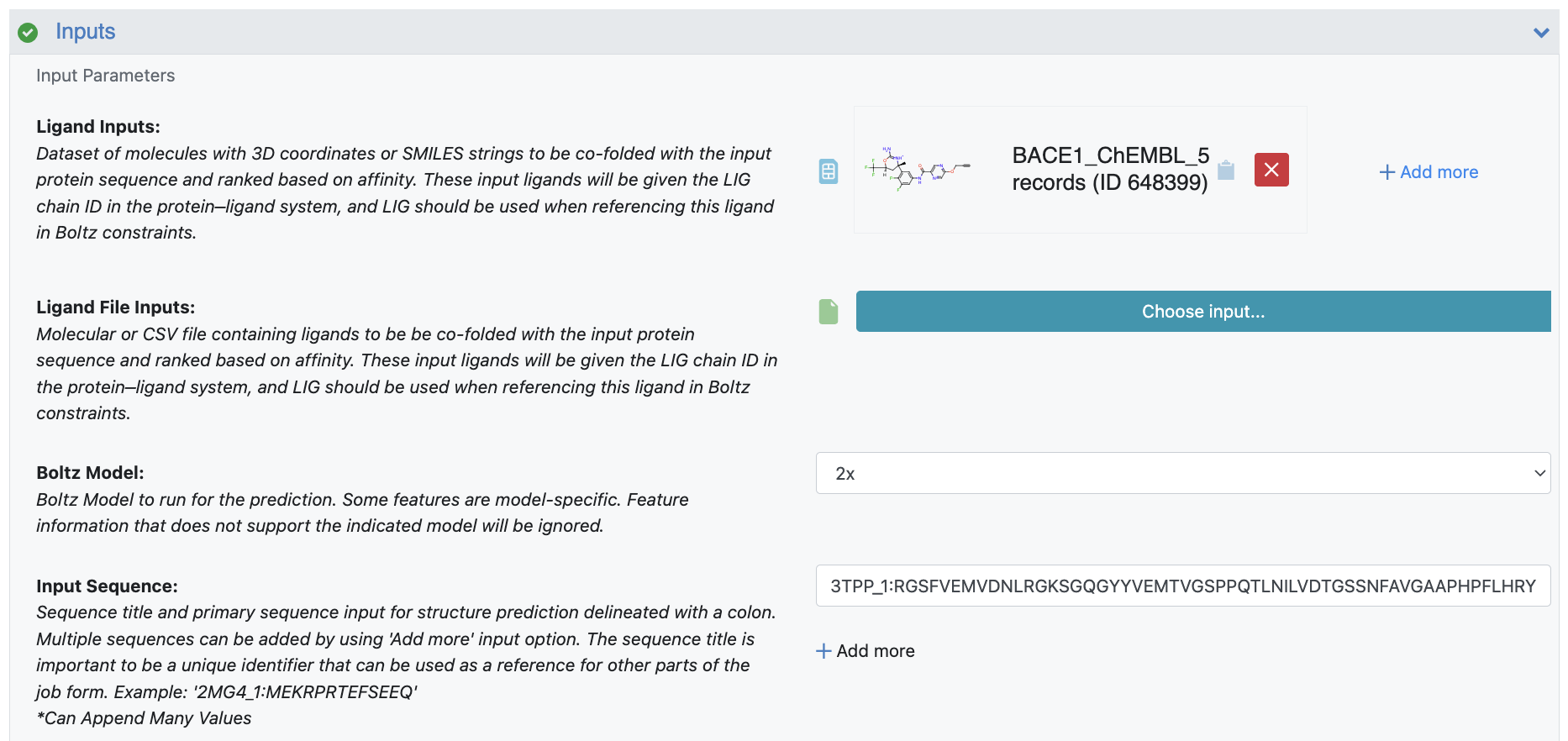Click the clipboard icon next to BACE1 dataset
Image resolution: width=1568 pixels, height=741 pixels.
[x=1226, y=171]
